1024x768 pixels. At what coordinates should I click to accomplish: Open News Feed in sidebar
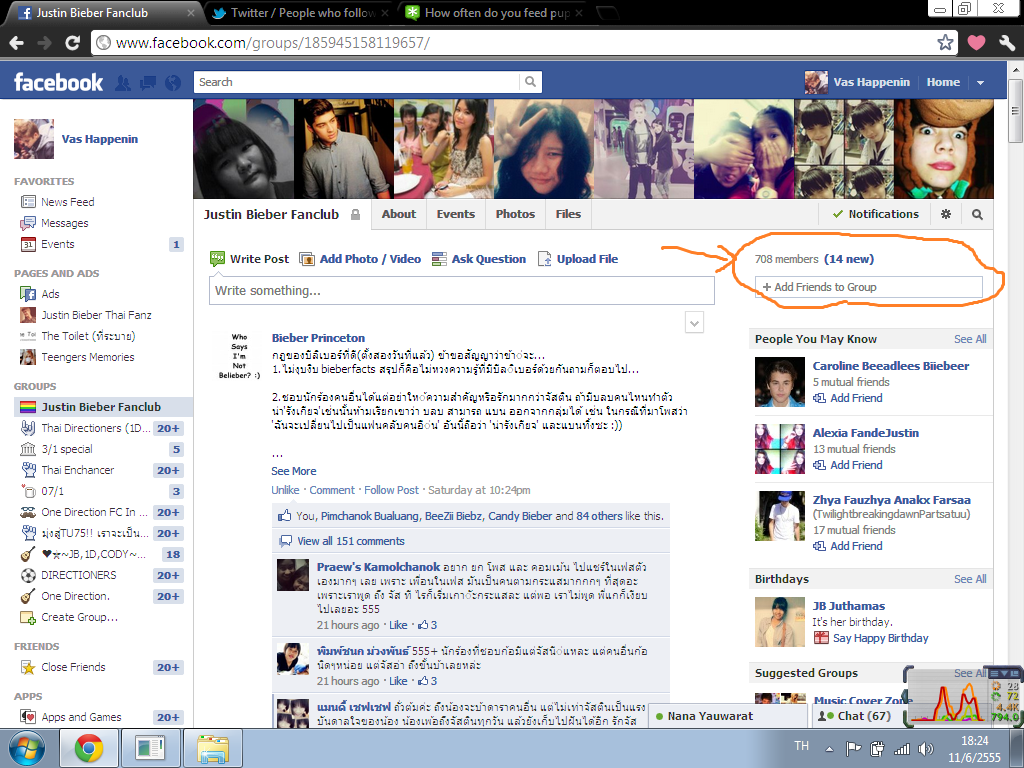68,202
